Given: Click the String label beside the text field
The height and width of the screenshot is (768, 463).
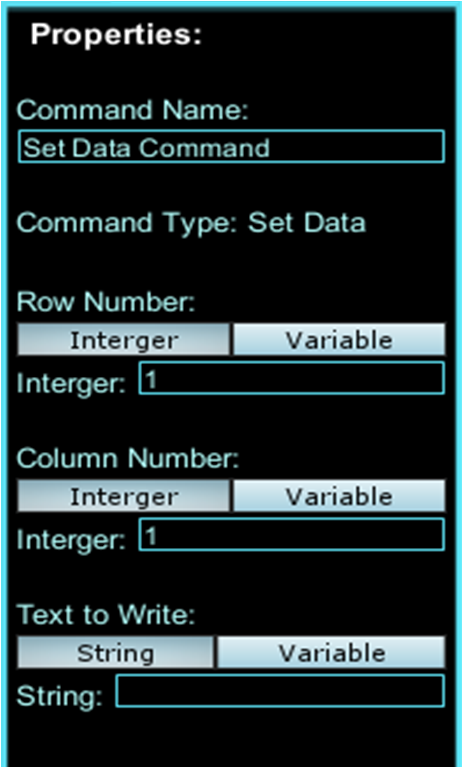Looking at the screenshot, I should point(60,696).
